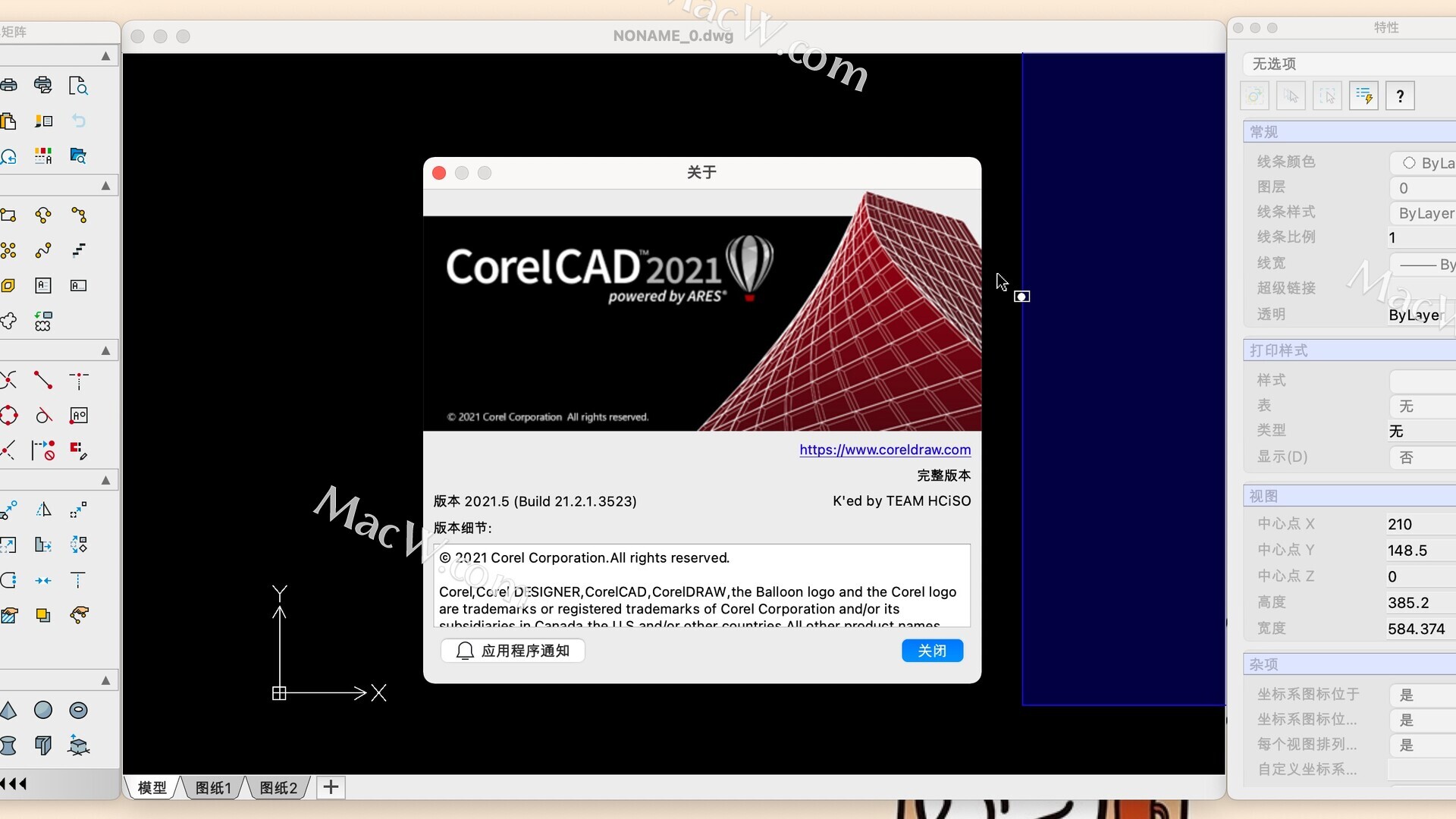Open the 线条颜色 ByLayer dropdown
This screenshot has width=1456, height=819.
pyautogui.click(x=1423, y=162)
